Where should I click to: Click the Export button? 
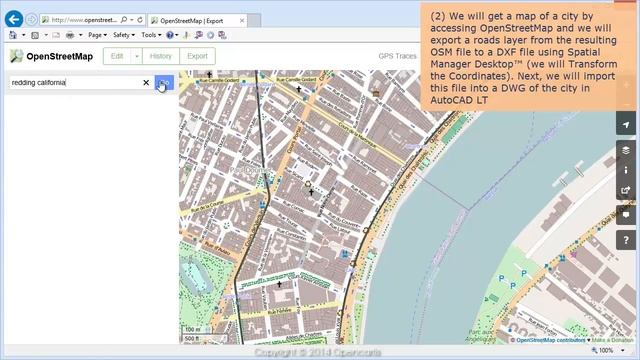point(198,56)
